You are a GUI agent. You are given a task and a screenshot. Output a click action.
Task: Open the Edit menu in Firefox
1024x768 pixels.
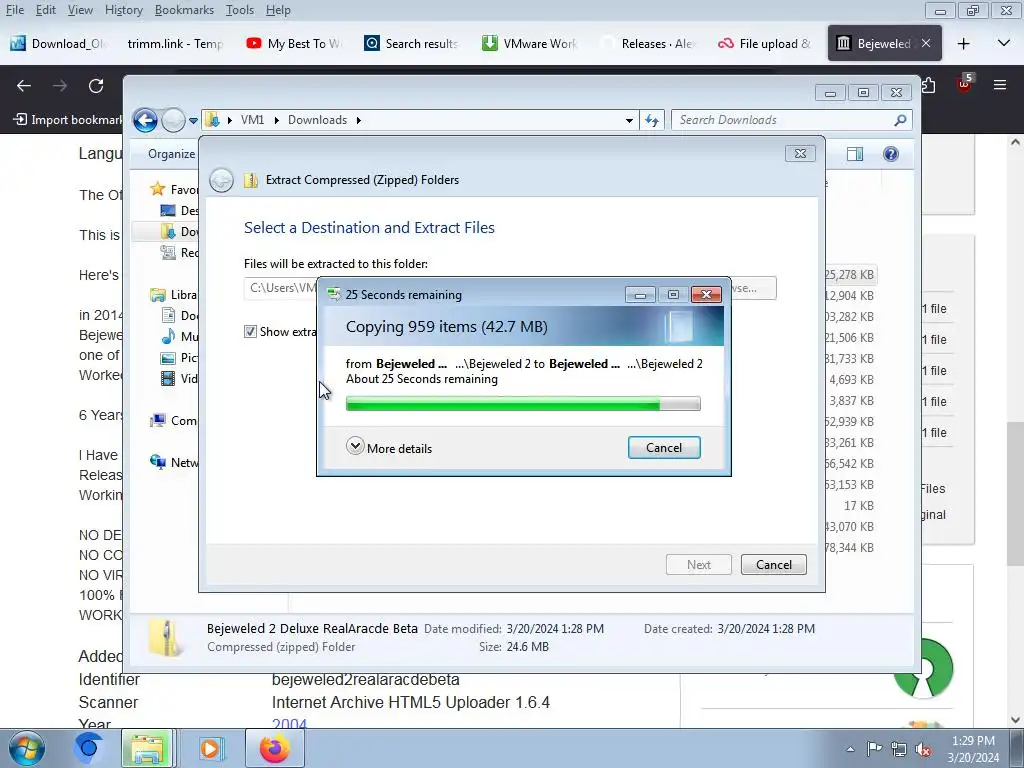pyautogui.click(x=45, y=10)
